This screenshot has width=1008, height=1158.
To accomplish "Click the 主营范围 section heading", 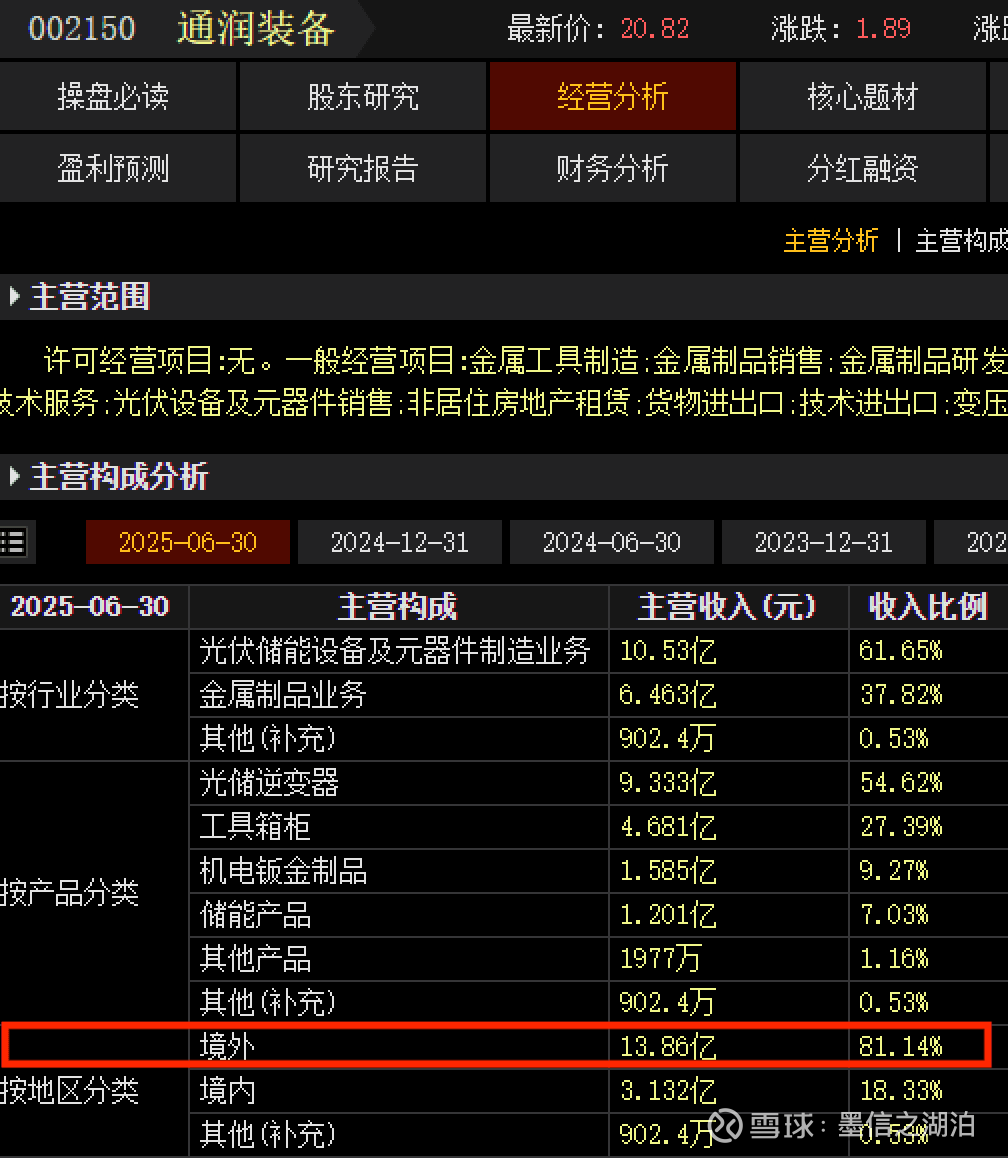I will tap(89, 297).
